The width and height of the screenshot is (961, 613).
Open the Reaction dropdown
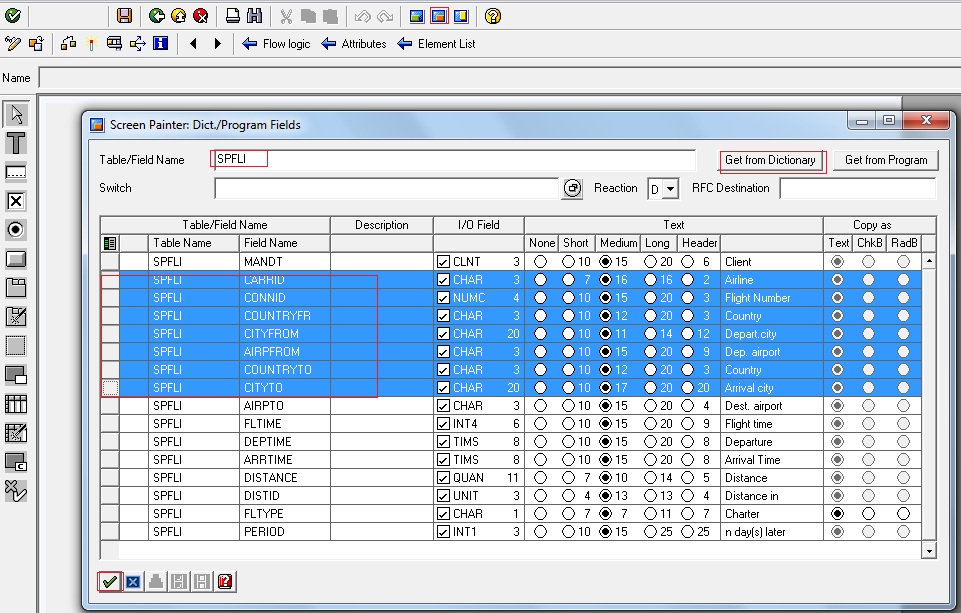(671, 188)
